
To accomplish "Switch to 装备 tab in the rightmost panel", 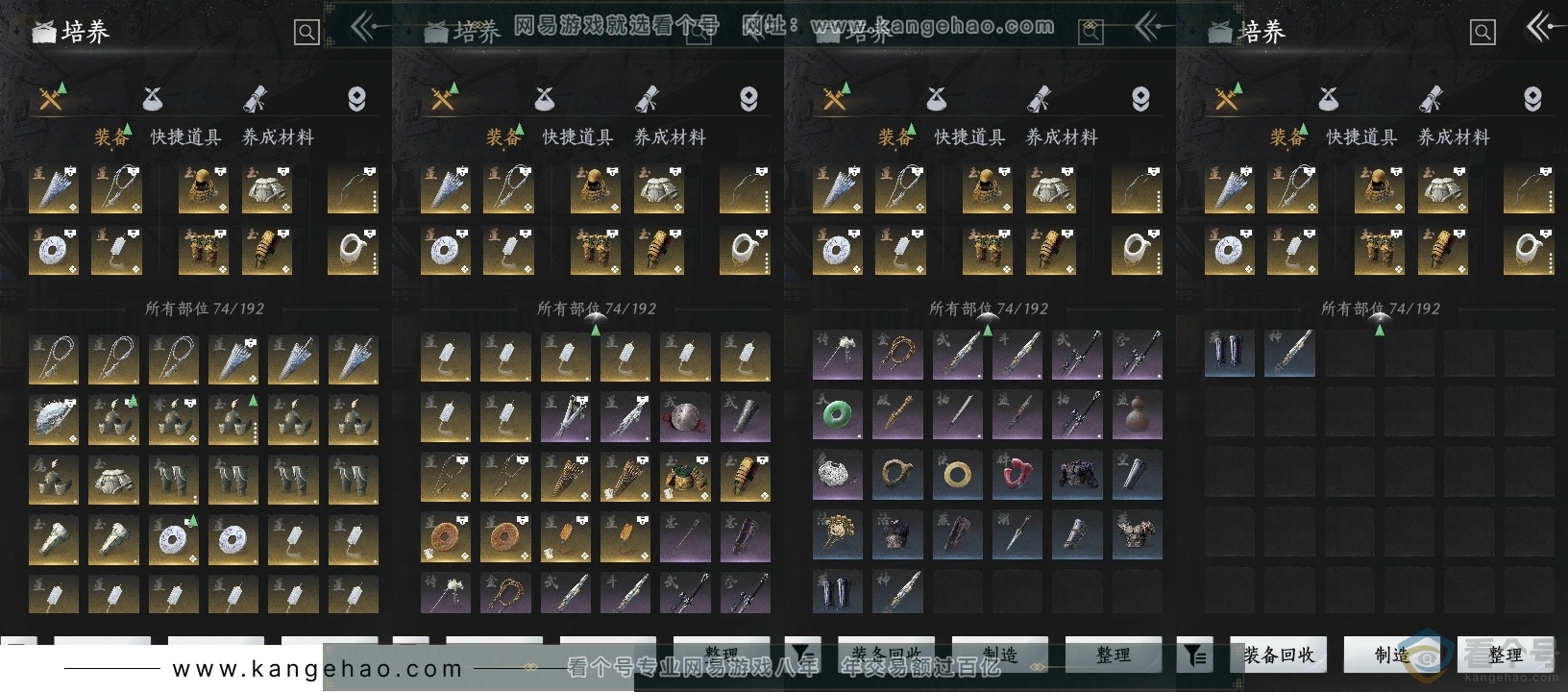I will point(1287,137).
